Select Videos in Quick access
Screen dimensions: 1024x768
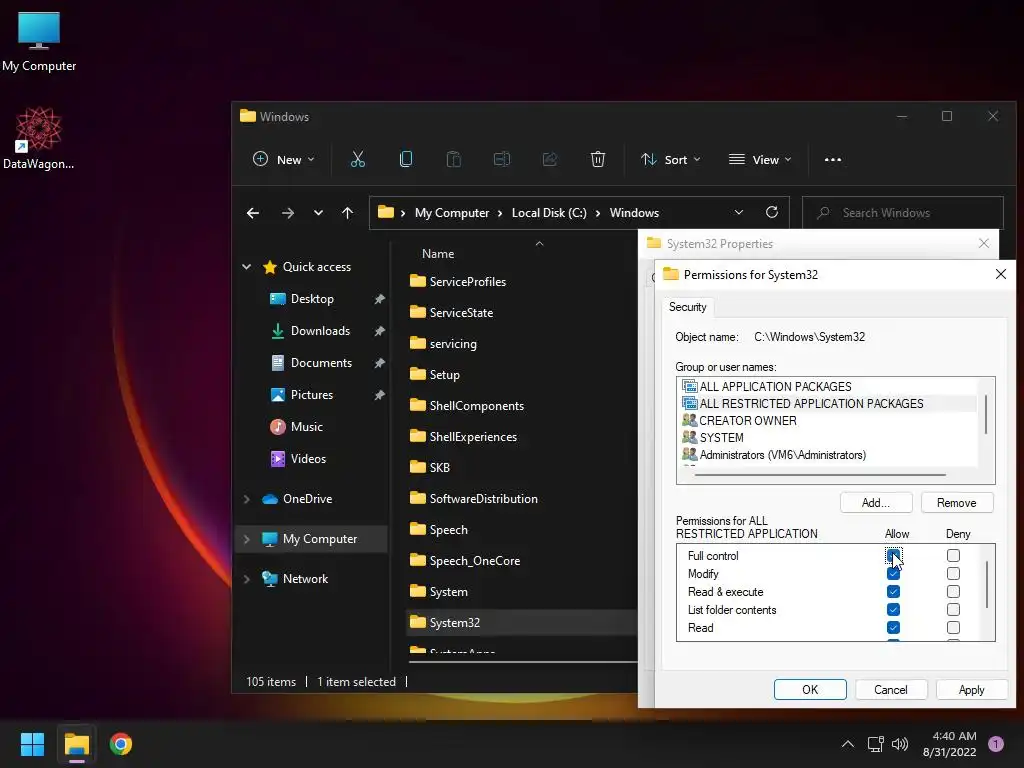tap(308, 458)
